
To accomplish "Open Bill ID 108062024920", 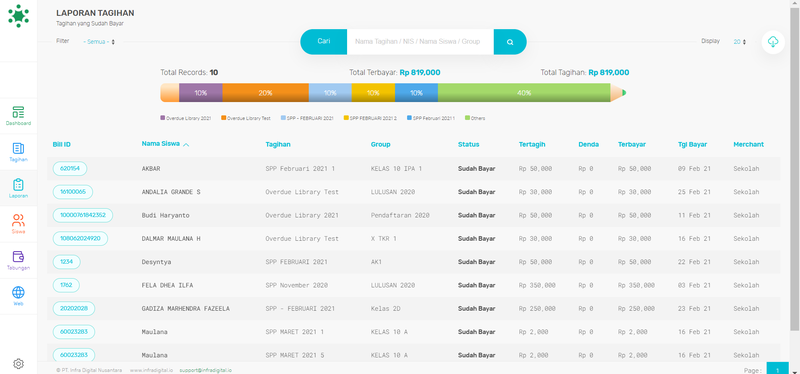I will [81, 238].
